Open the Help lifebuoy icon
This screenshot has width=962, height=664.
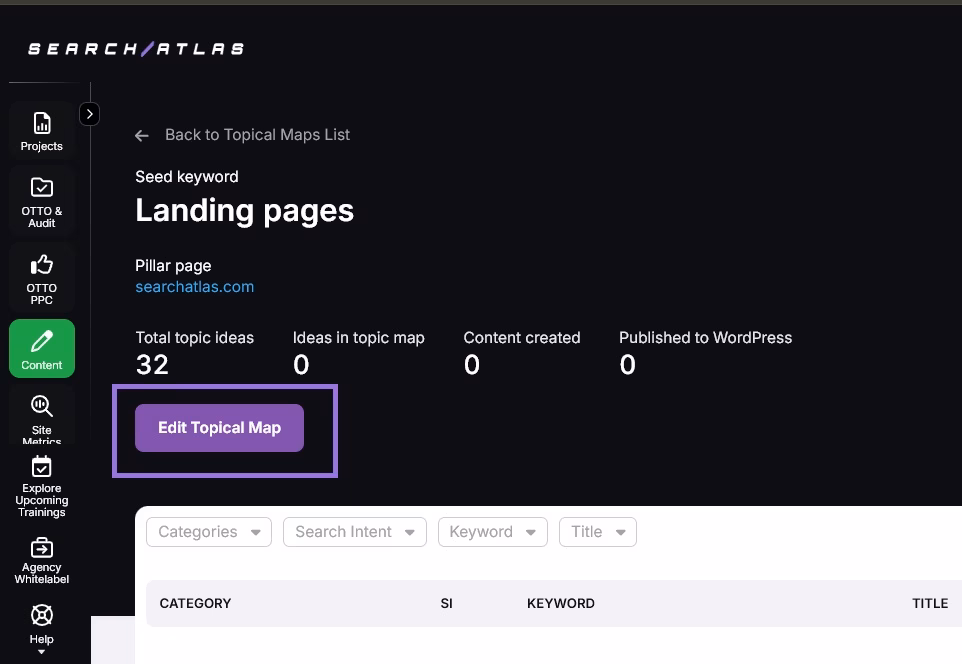point(42,615)
